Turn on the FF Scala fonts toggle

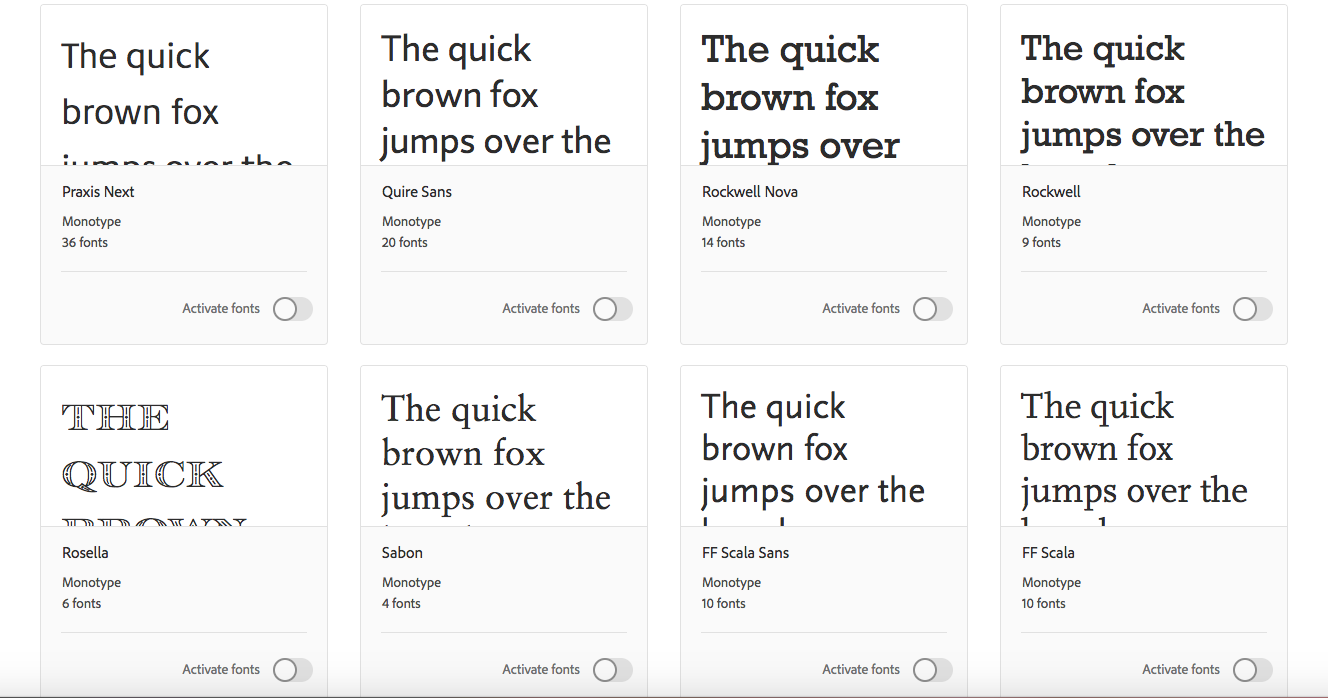tap(1252, 670)
